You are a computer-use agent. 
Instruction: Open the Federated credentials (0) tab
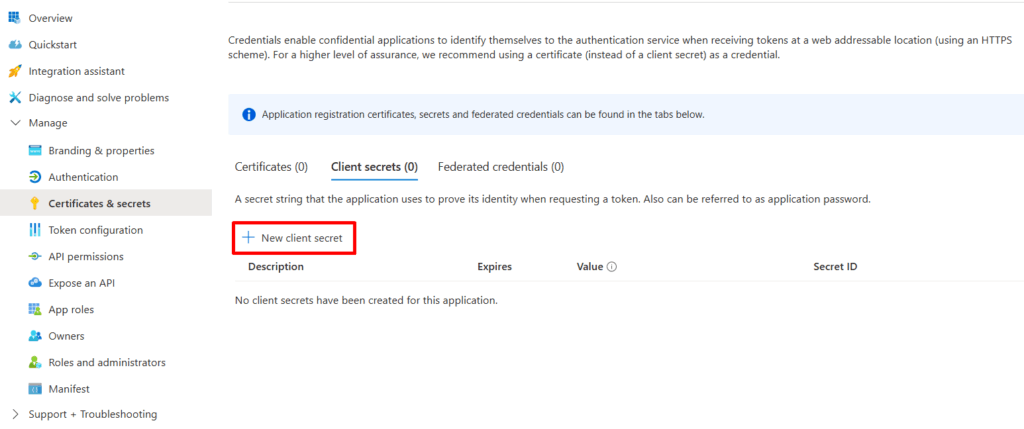500,167
